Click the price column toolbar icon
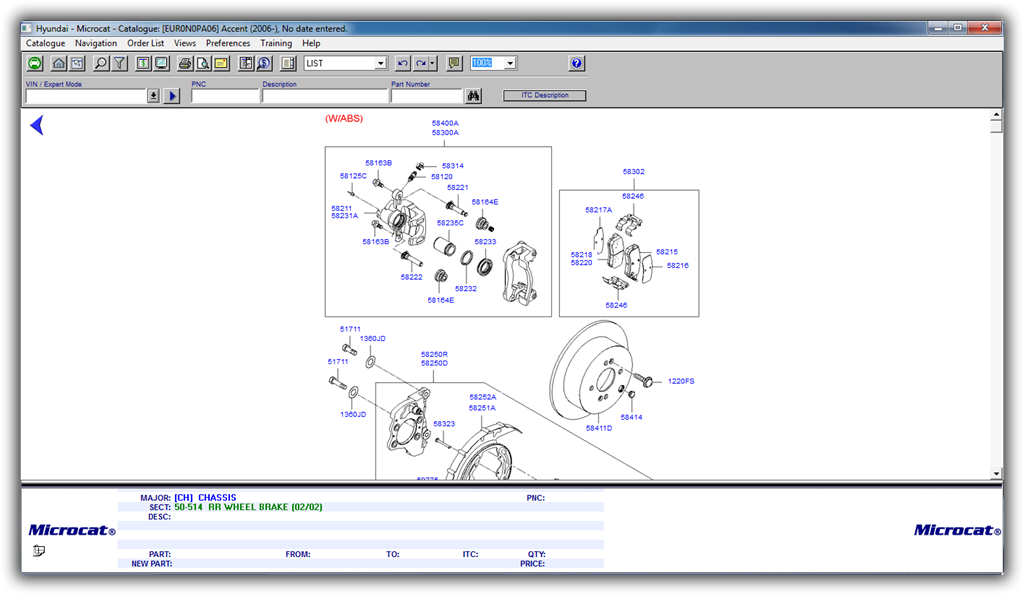 143,63
